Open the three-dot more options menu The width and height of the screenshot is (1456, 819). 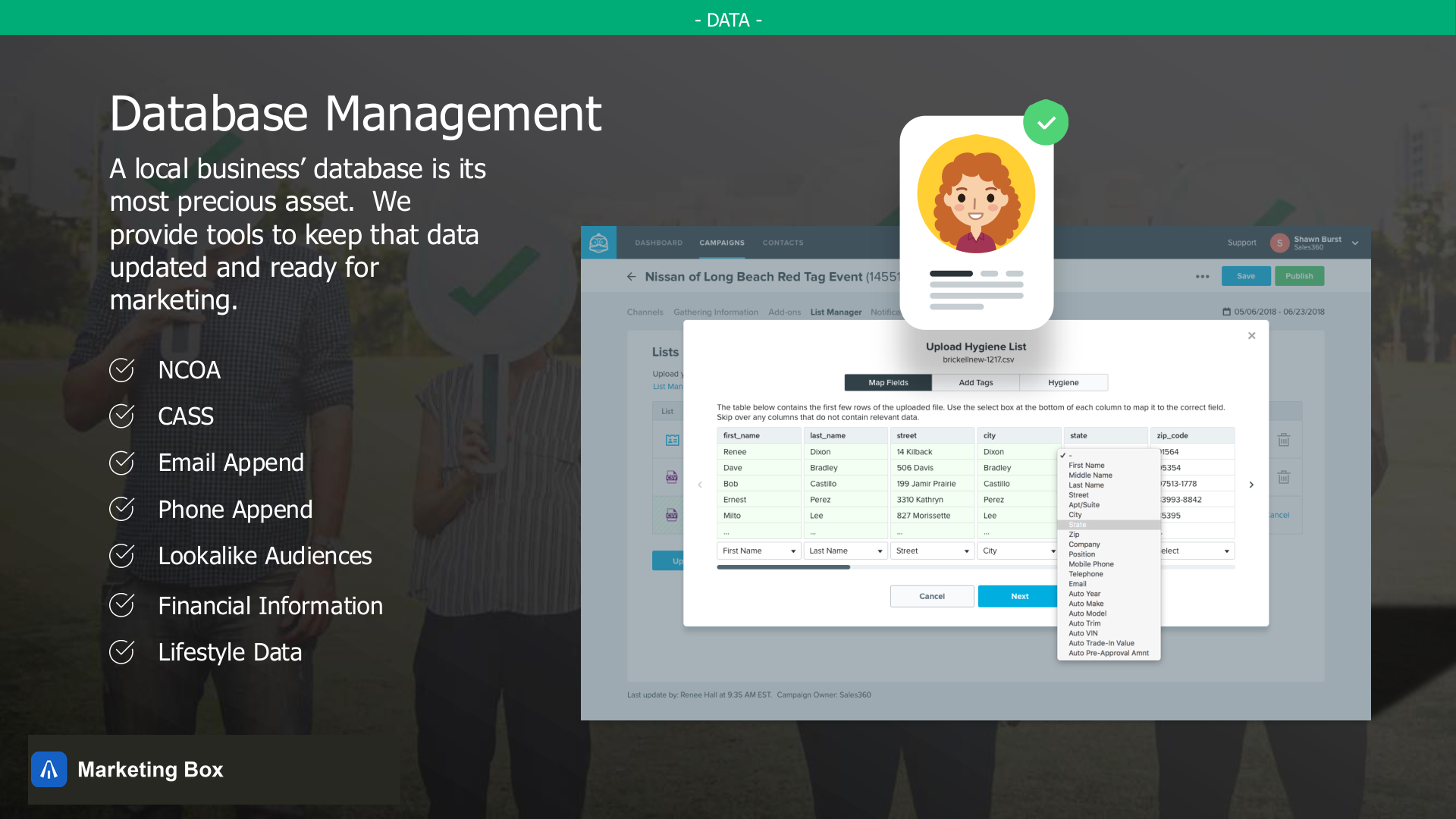(x=1202, y=277)
